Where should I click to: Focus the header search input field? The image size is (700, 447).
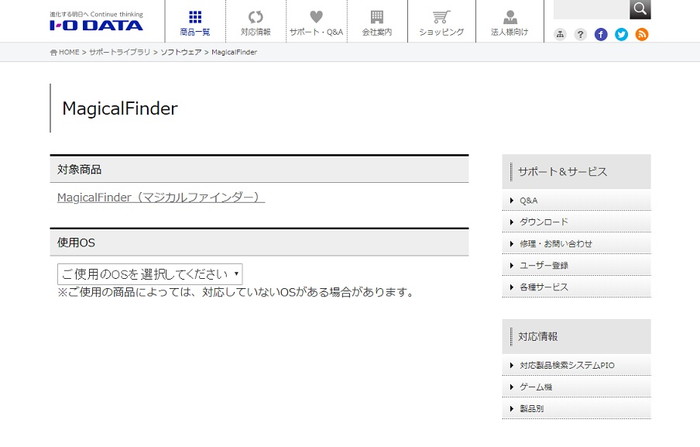(x=592, y=9)
